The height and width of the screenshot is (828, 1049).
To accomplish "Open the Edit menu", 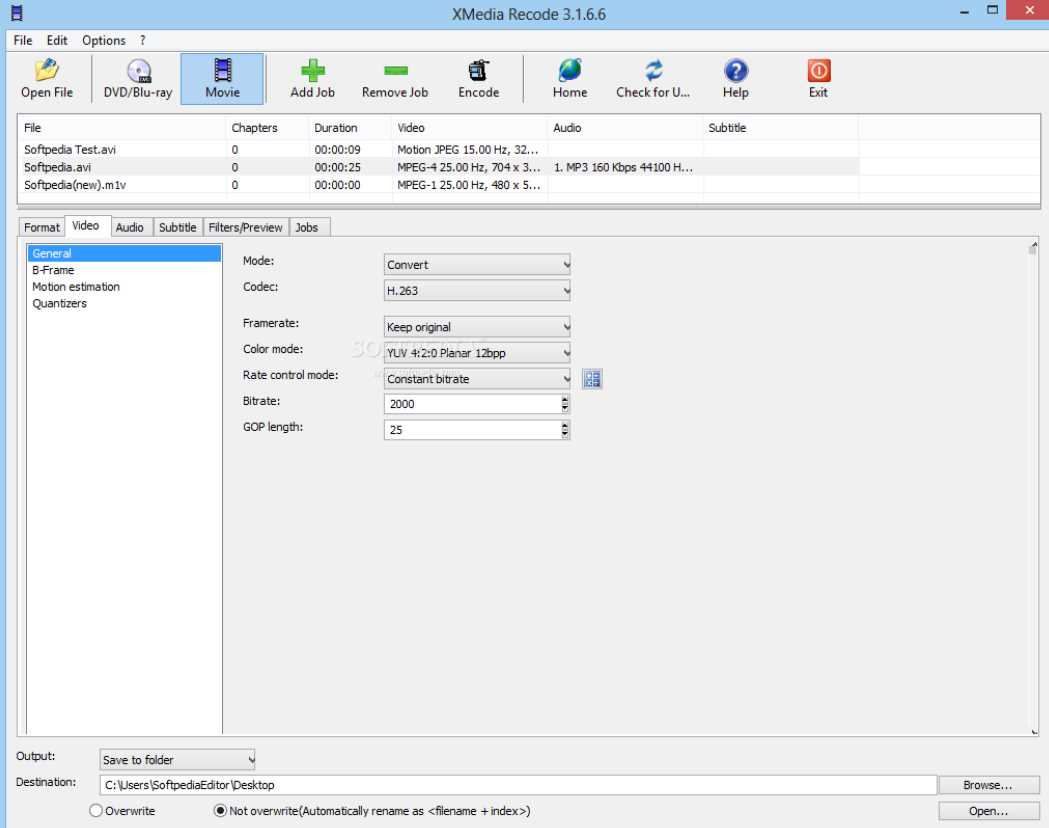I will click(57, 40).
